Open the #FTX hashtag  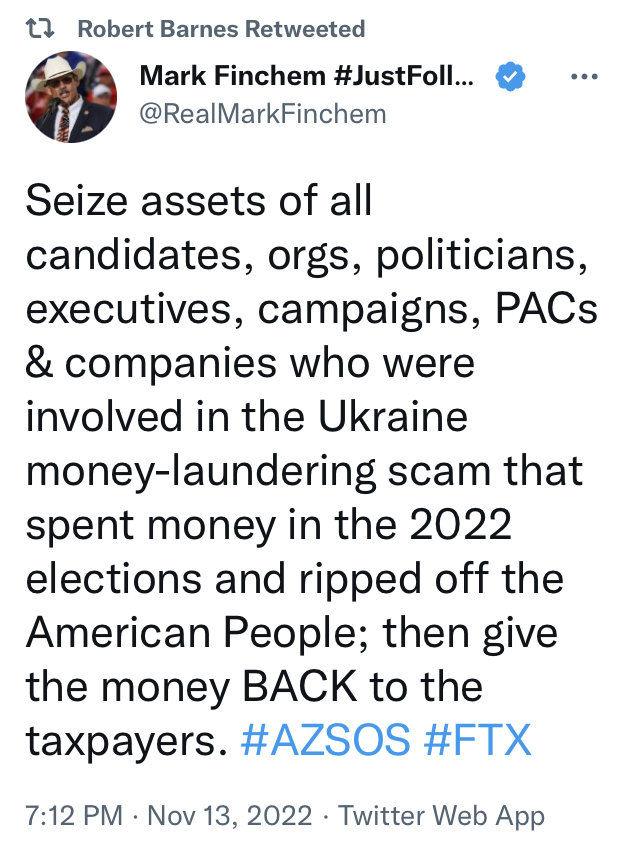pyautogui.click(x=476, y=741)
